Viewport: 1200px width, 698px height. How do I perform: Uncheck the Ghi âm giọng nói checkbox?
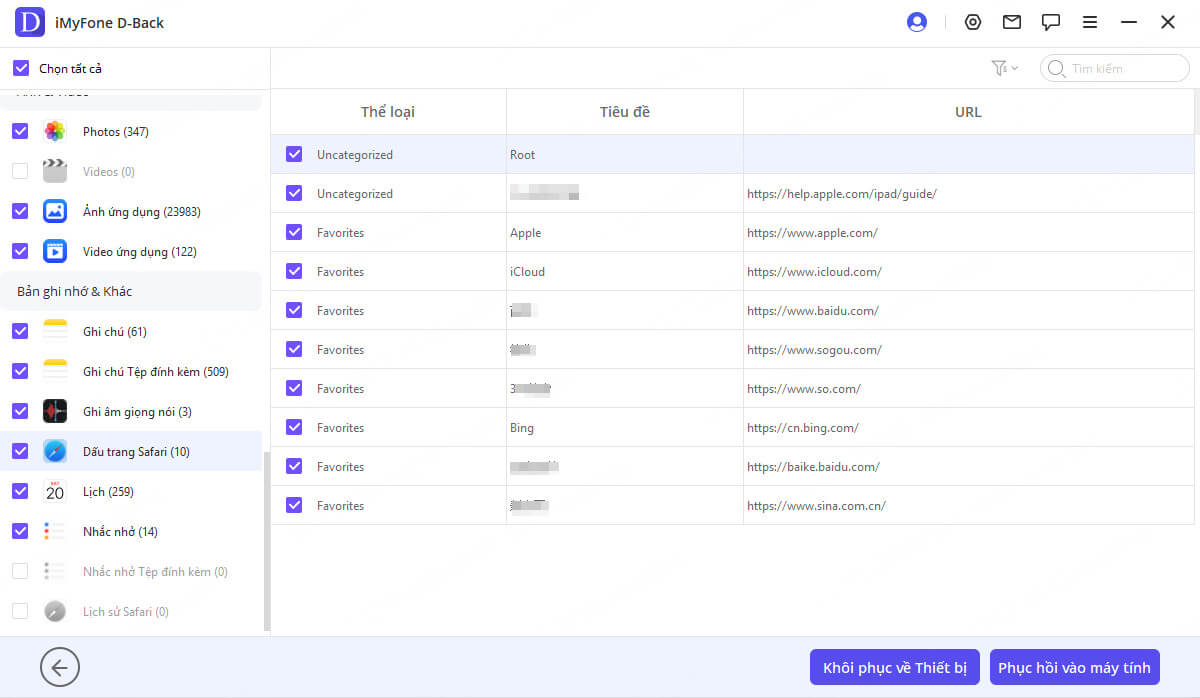coord(20,411)
